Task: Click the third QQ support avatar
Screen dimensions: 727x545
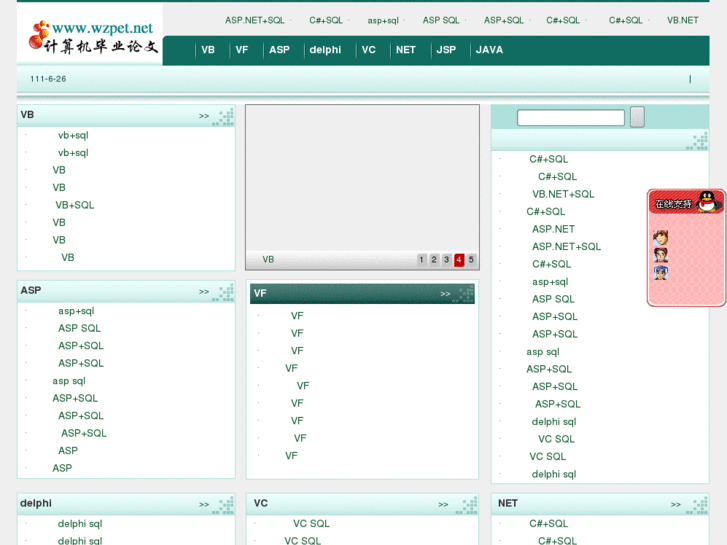Action: (x=660, y=273)
